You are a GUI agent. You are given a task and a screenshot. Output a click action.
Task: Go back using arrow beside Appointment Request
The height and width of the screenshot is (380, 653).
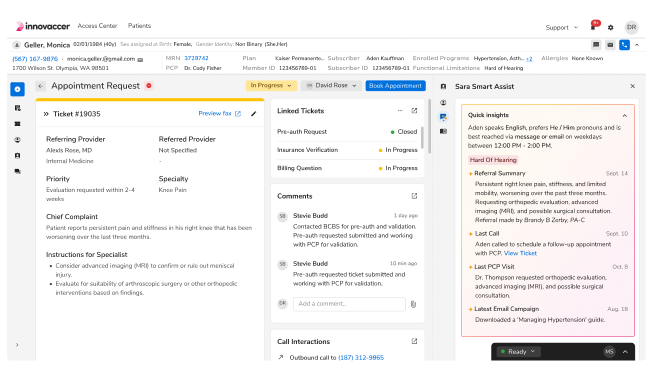pos(40,86)
